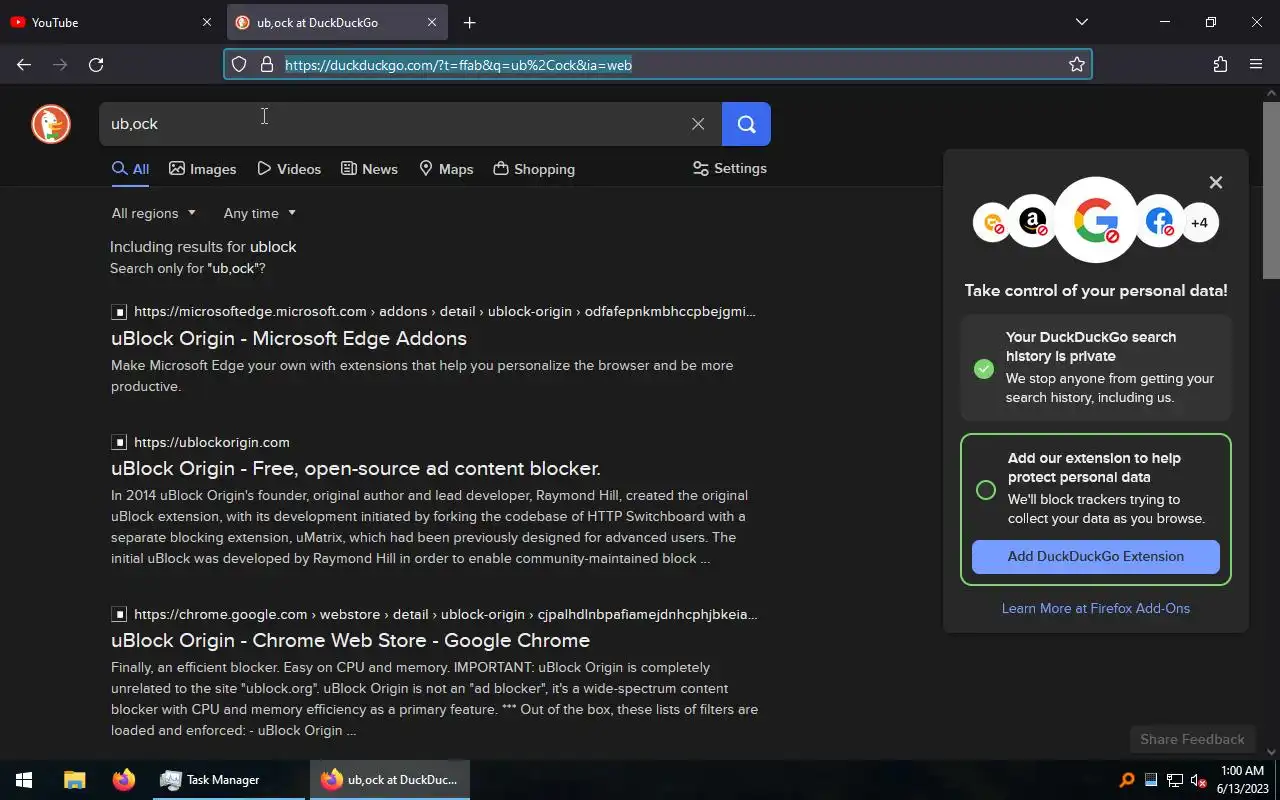Click the page vertical scrollbar thumb
The width and height of the screenshot is (1280, 800).
1271,190
